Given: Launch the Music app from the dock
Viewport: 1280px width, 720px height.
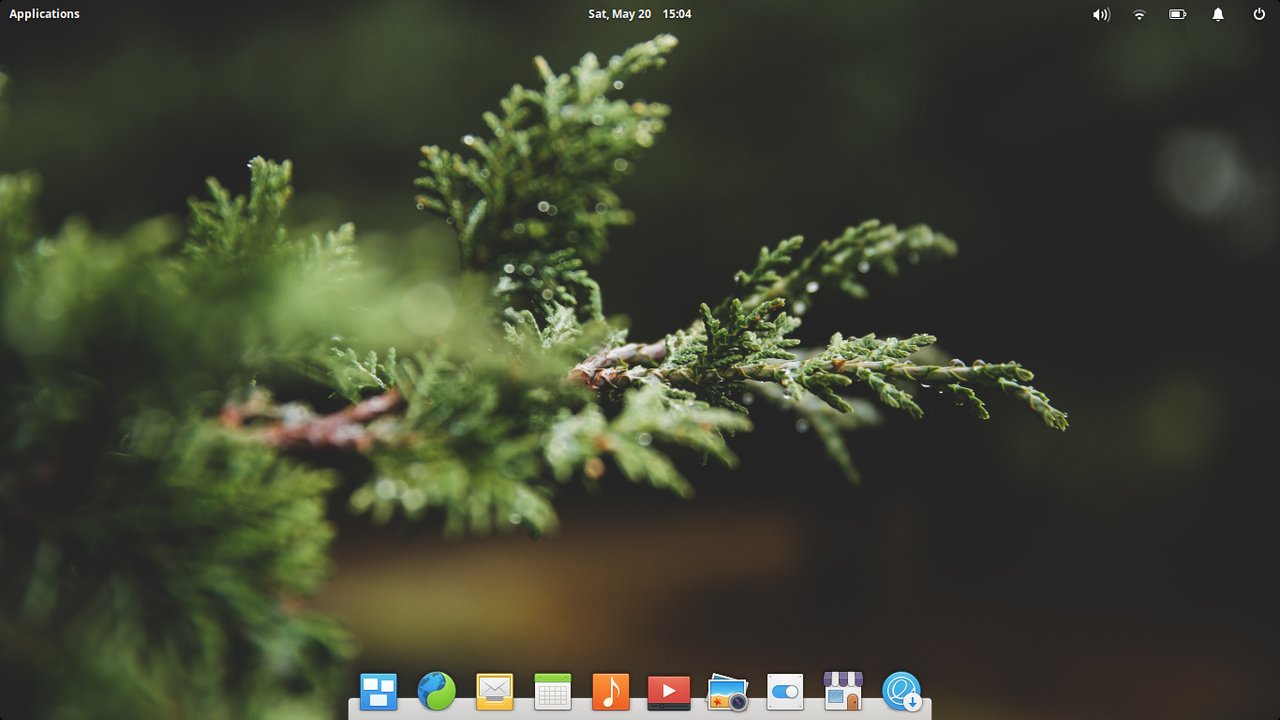Looking at the screenshot, I should [x=611, y=691].
